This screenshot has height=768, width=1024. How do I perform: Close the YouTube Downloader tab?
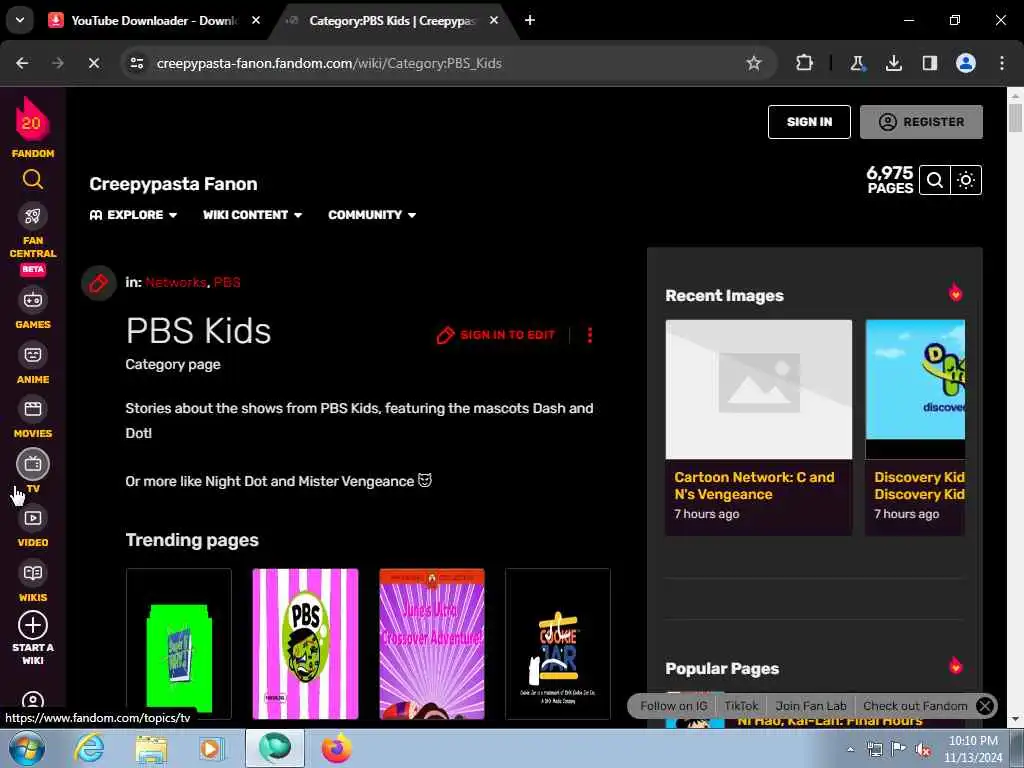256,20
